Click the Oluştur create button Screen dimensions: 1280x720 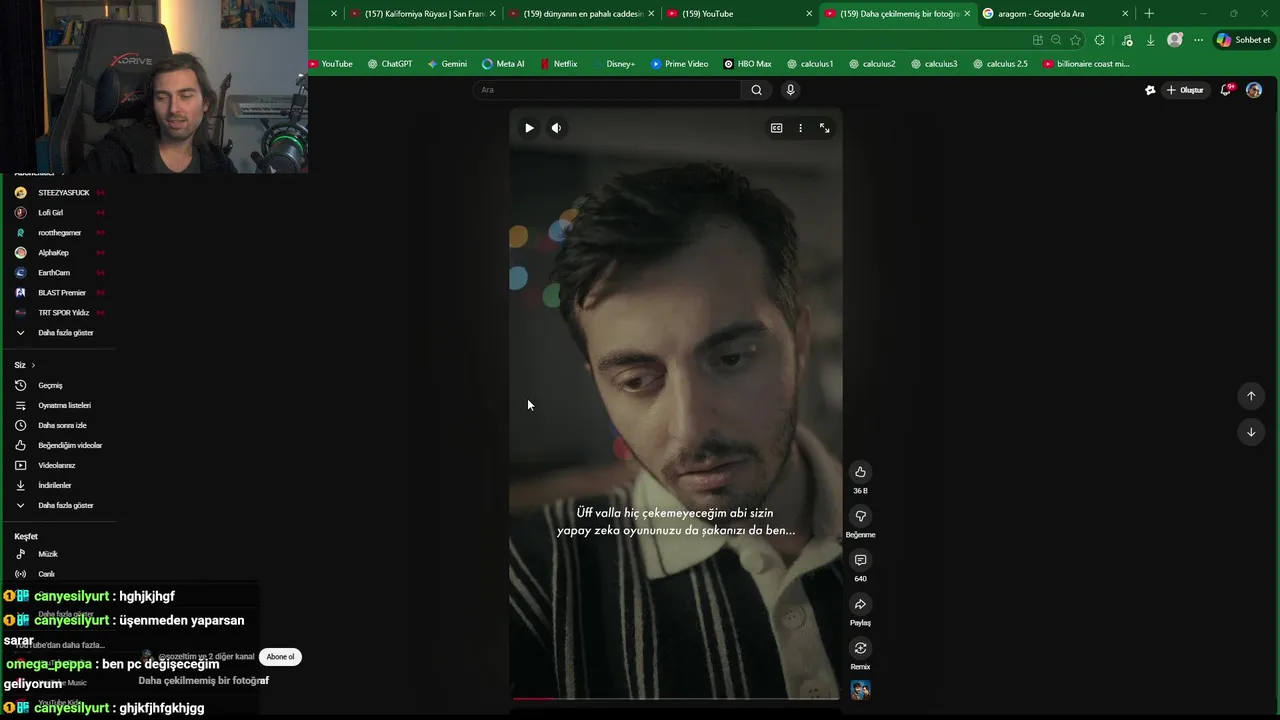[x=1185, y=90]
